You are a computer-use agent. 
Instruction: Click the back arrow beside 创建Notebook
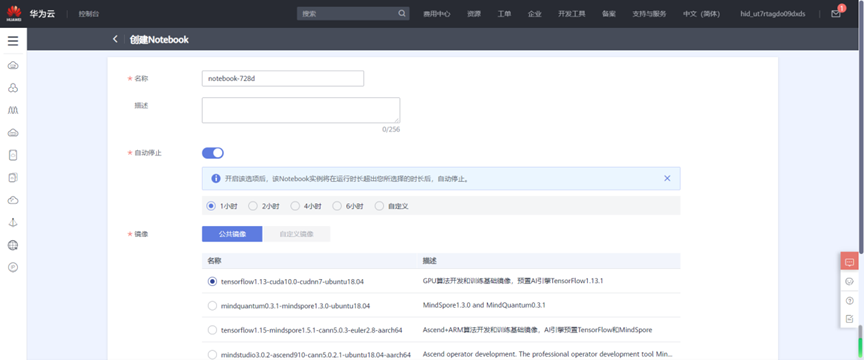click(x=115, y=39)
